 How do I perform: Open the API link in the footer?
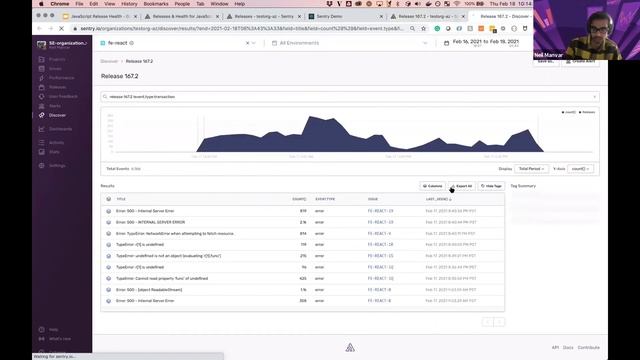click(555, 347)
